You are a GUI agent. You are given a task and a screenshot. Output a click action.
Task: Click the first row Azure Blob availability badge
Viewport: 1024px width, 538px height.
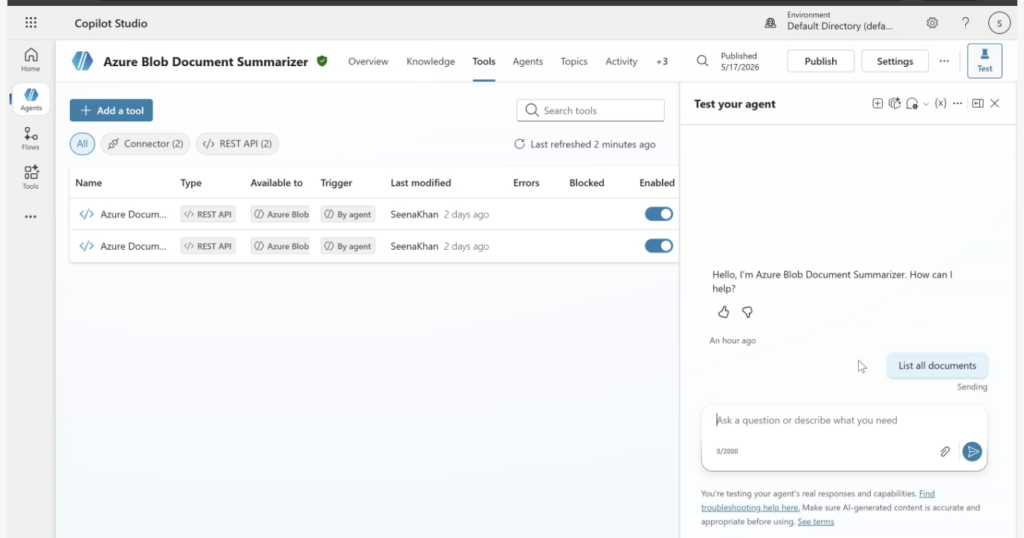click(281, 214)
